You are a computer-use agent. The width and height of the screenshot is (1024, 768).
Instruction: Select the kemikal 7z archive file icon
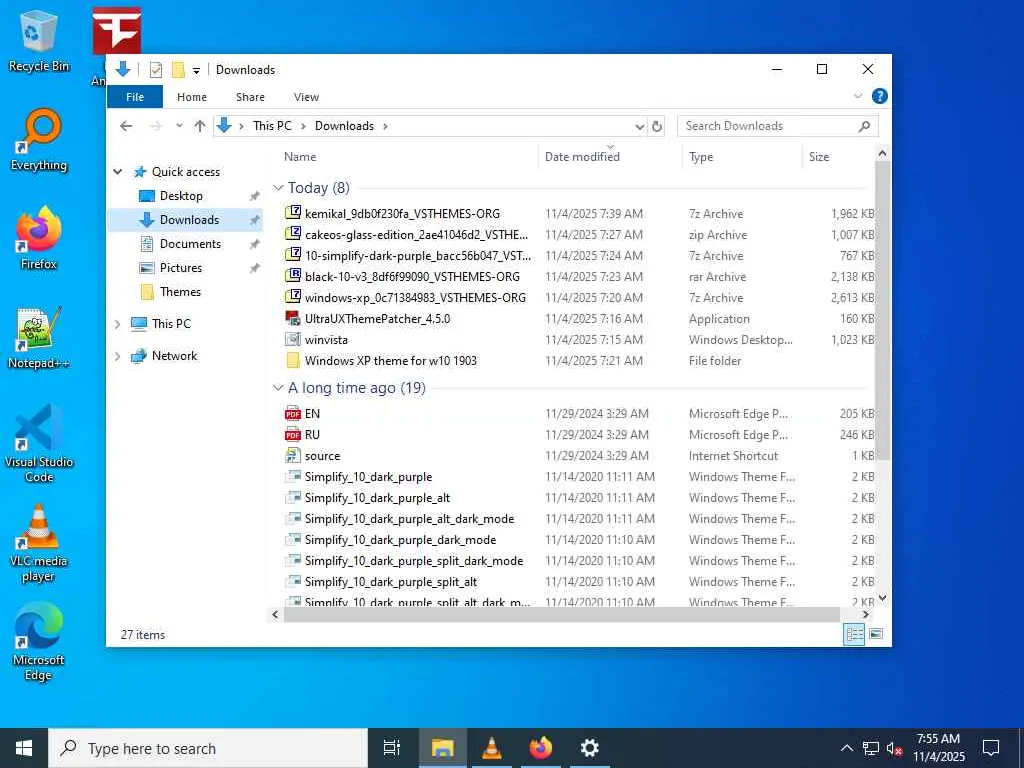293,213
